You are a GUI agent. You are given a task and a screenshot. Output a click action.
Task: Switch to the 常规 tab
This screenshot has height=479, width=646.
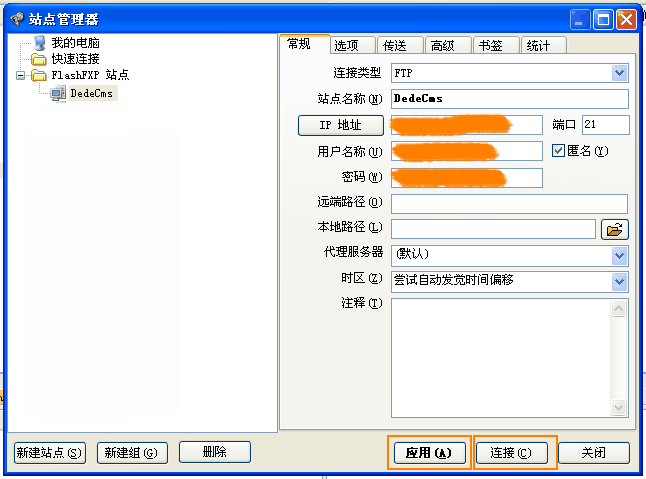click(x=305, y=44)
